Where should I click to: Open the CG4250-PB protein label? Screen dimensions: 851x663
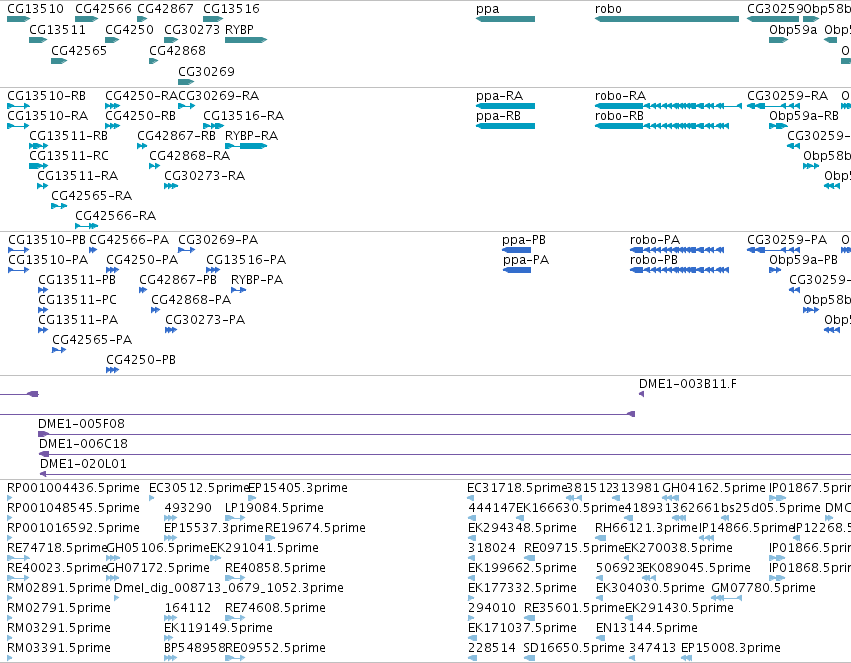141,360
